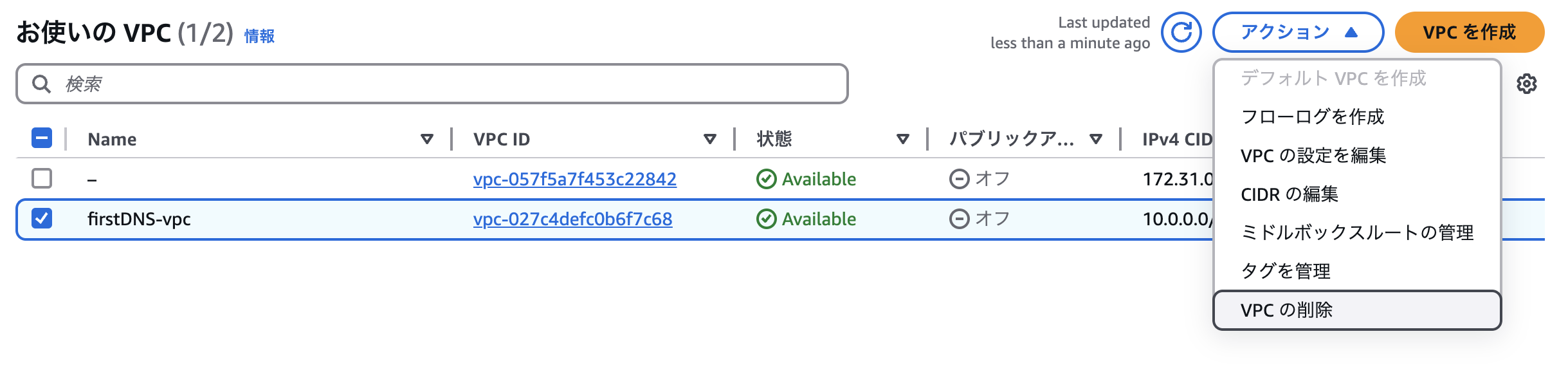The height and width of the screenshot is (372, 1568).
Task: Open the VPC ID column sort control
Action: [x=710, y=138]
